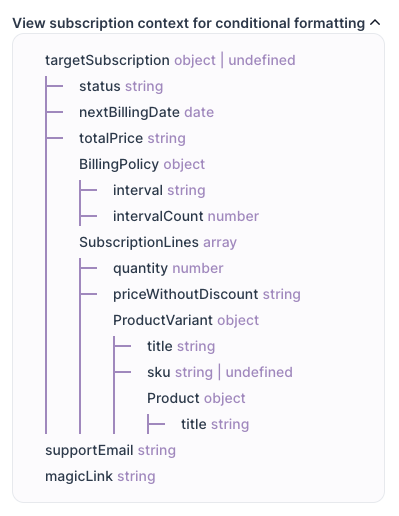Click the status string field

121,86
